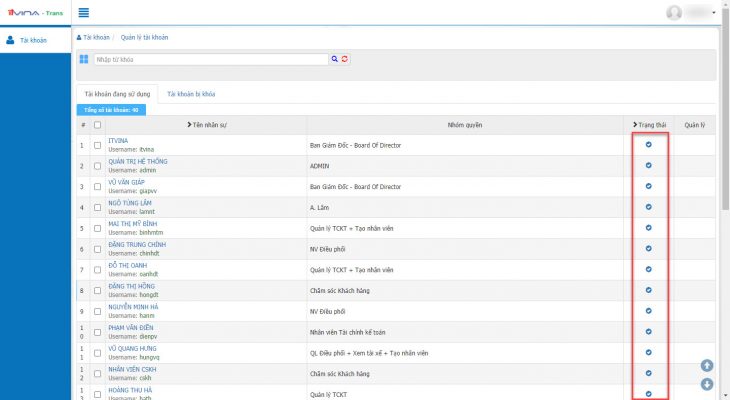Click the scroll-to-bottom arrow button
Viewport: 730px width, 400px height.
click(707, 384)
